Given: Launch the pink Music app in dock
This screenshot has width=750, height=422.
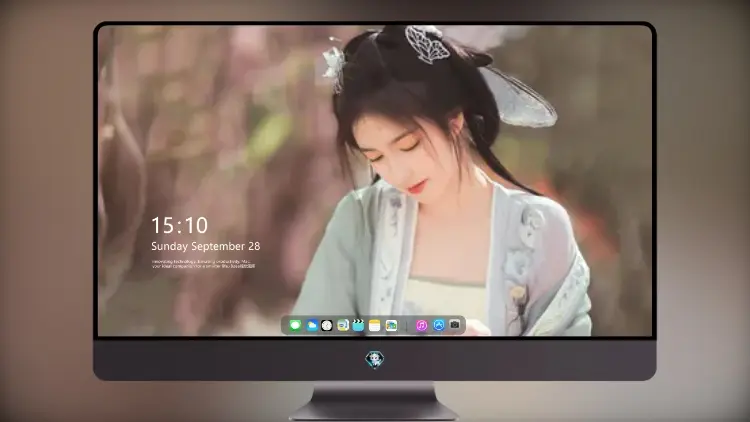Looking at the screenshot, I should 422,325.
